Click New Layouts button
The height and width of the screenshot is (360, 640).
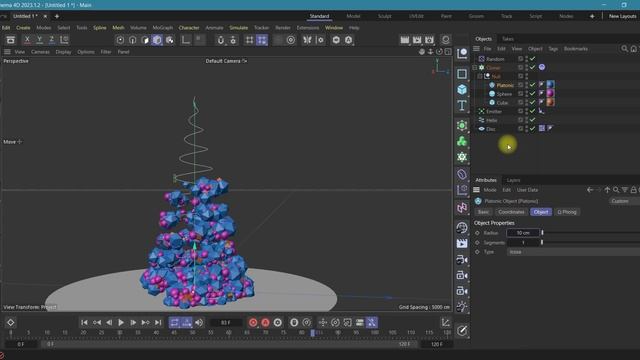click(x=622, y=16)
